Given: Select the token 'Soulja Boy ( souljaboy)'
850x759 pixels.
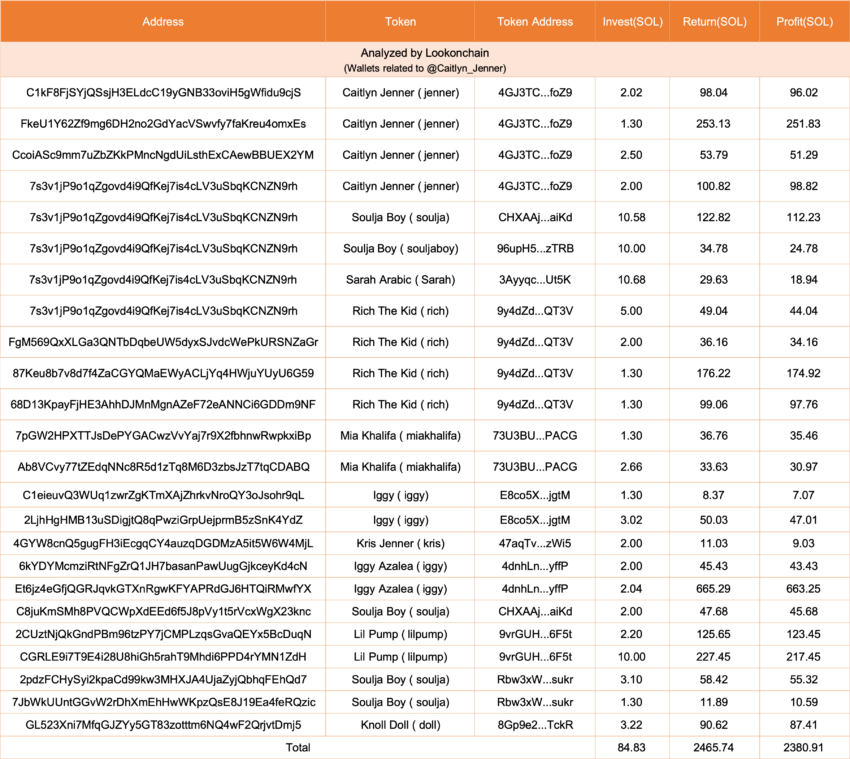Looking at the screenshot, I should pos(401,248).
